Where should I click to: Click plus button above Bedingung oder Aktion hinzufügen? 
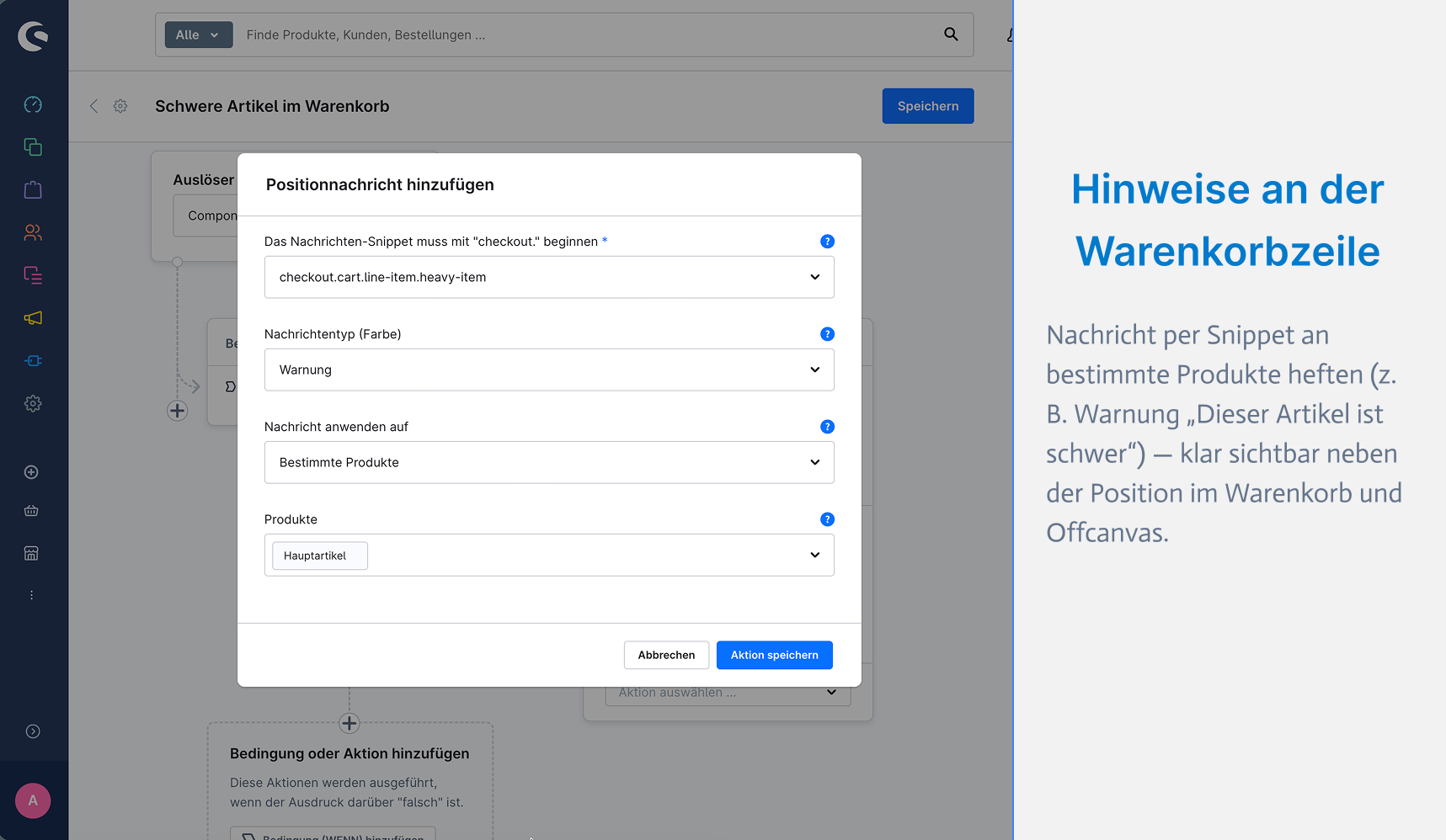point(349,723)
